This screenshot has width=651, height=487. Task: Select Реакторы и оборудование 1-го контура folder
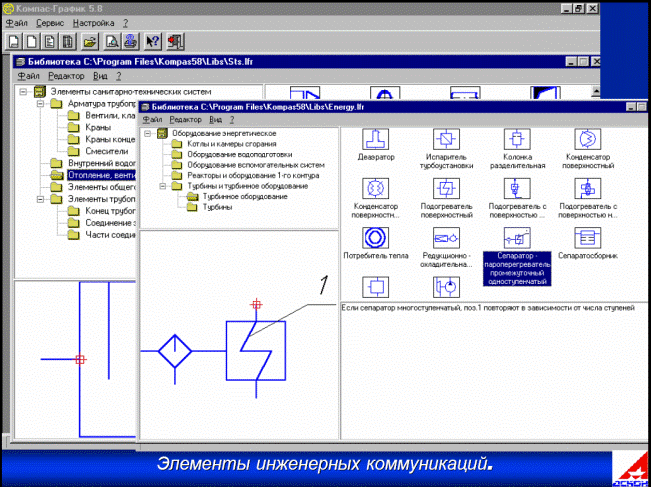(x=253, y=176)
